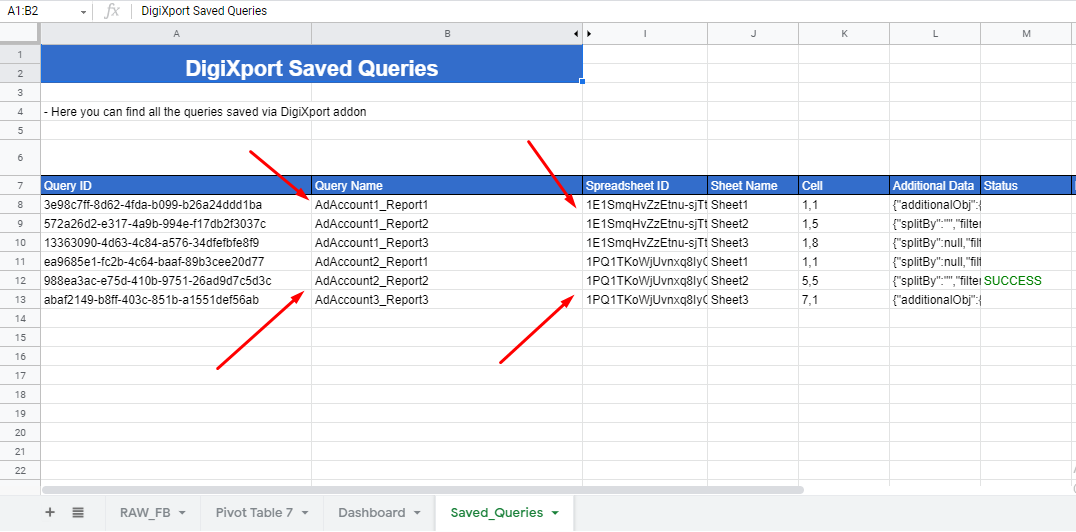Screen dimensions: 1076x532
Task: Select Cell value 7,1 in row 13
Action: pyautogui.click(x=844, y=299)
